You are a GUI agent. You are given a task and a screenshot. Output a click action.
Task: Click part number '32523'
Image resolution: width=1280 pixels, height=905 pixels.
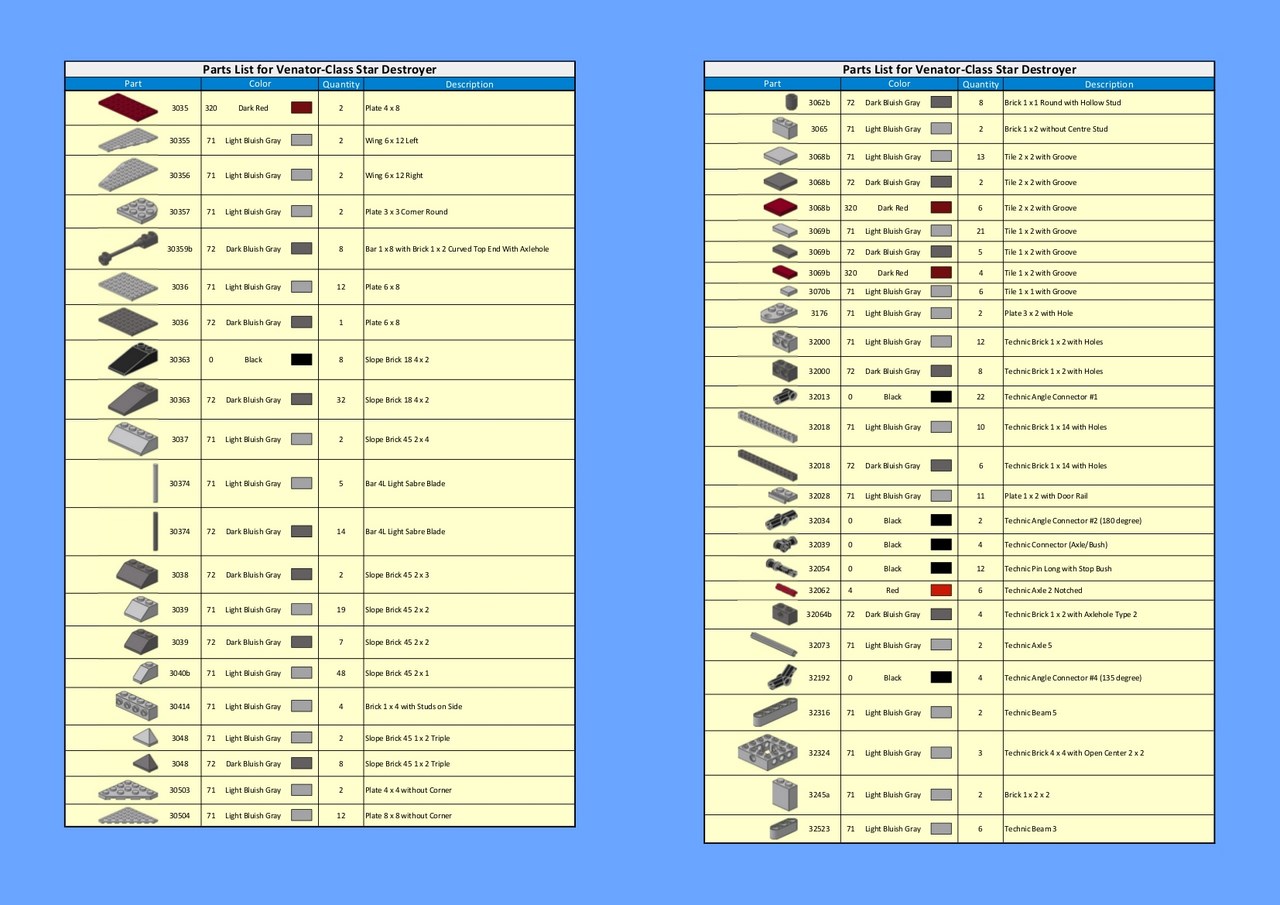[819, 828]
